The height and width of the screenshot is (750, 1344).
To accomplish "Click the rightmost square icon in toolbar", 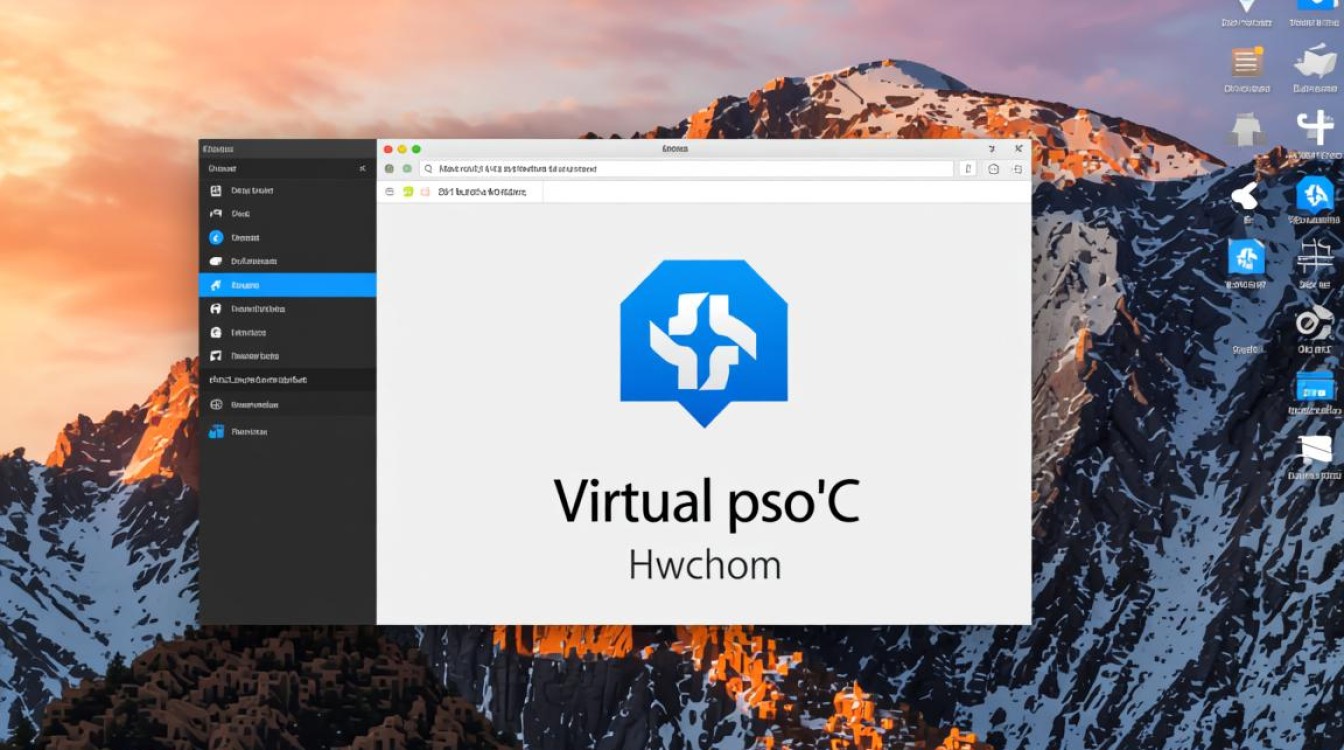I will pyautogui.click(x=1017, y=170).
